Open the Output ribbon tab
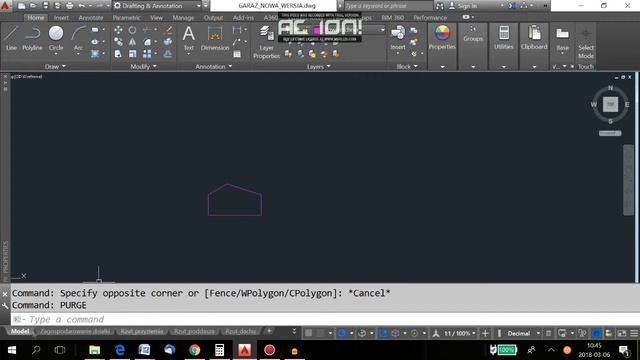This screenshot has width=640, height=360. pos(213,18)
